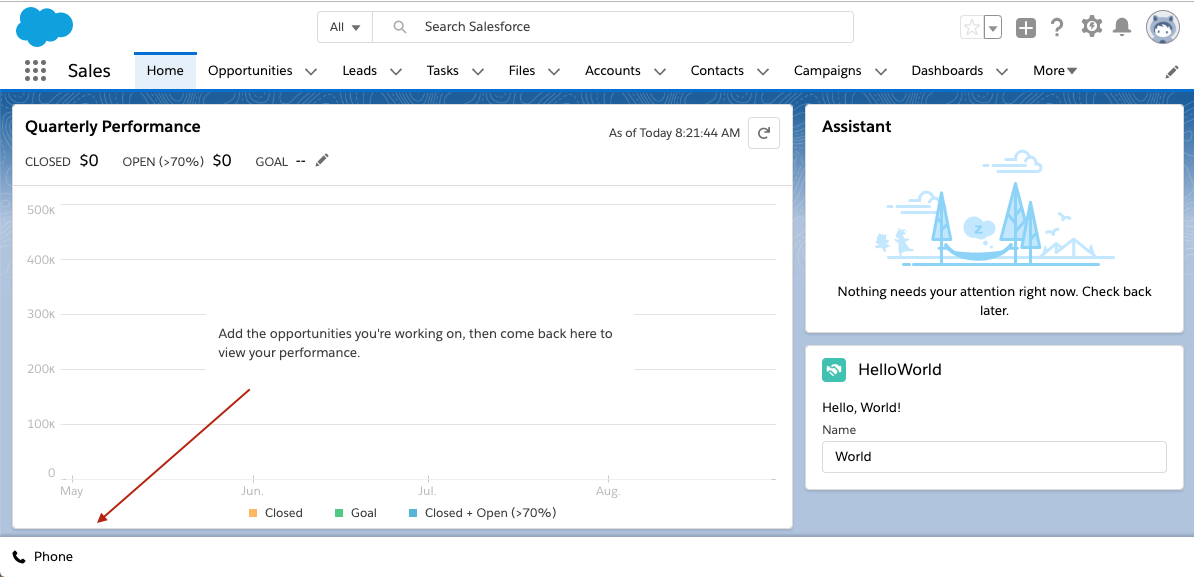Open the Accounts tab

612,70
